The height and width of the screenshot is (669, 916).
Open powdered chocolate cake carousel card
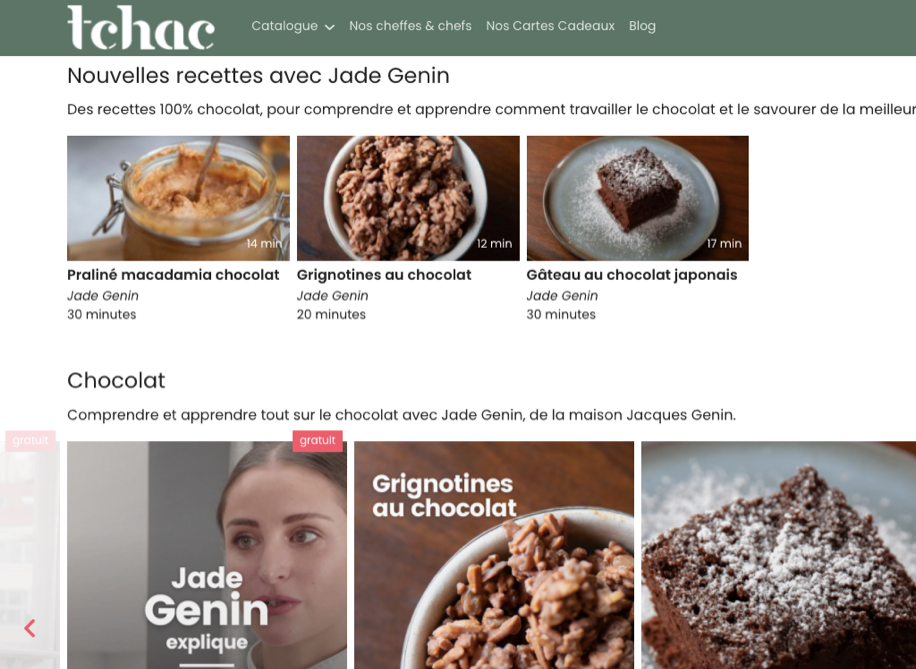[x=778, y=555]
